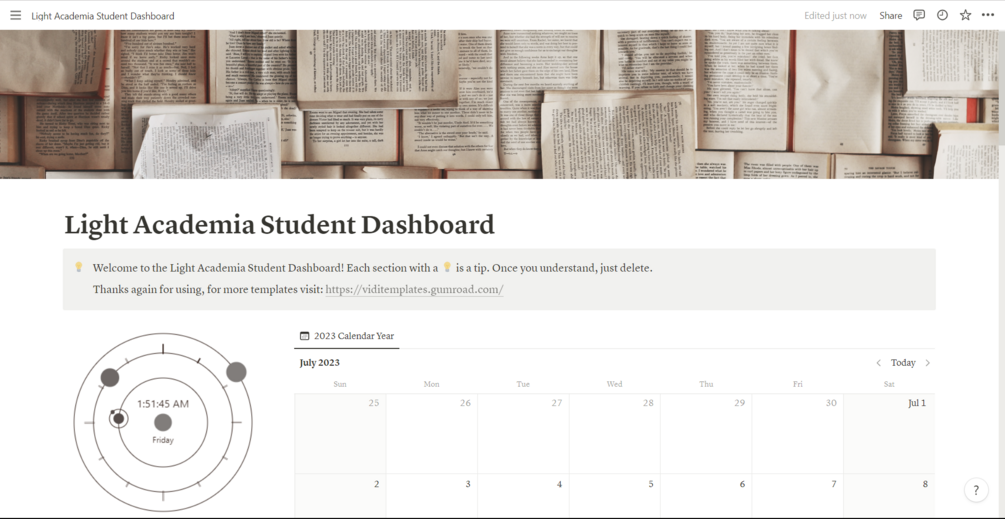Add page to favorites star
This screenshot has width=1005, height=519.
coord(965,15)
